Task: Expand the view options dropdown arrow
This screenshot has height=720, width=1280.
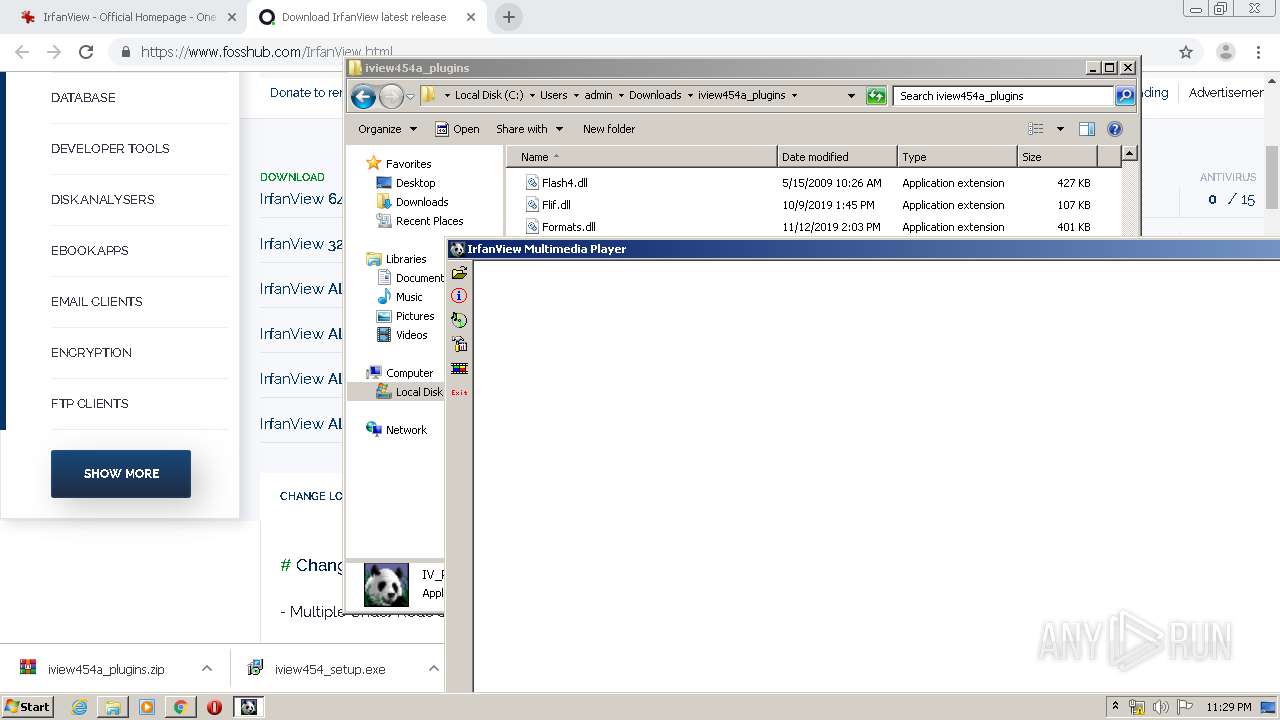Action: [x=1060, y=129]
